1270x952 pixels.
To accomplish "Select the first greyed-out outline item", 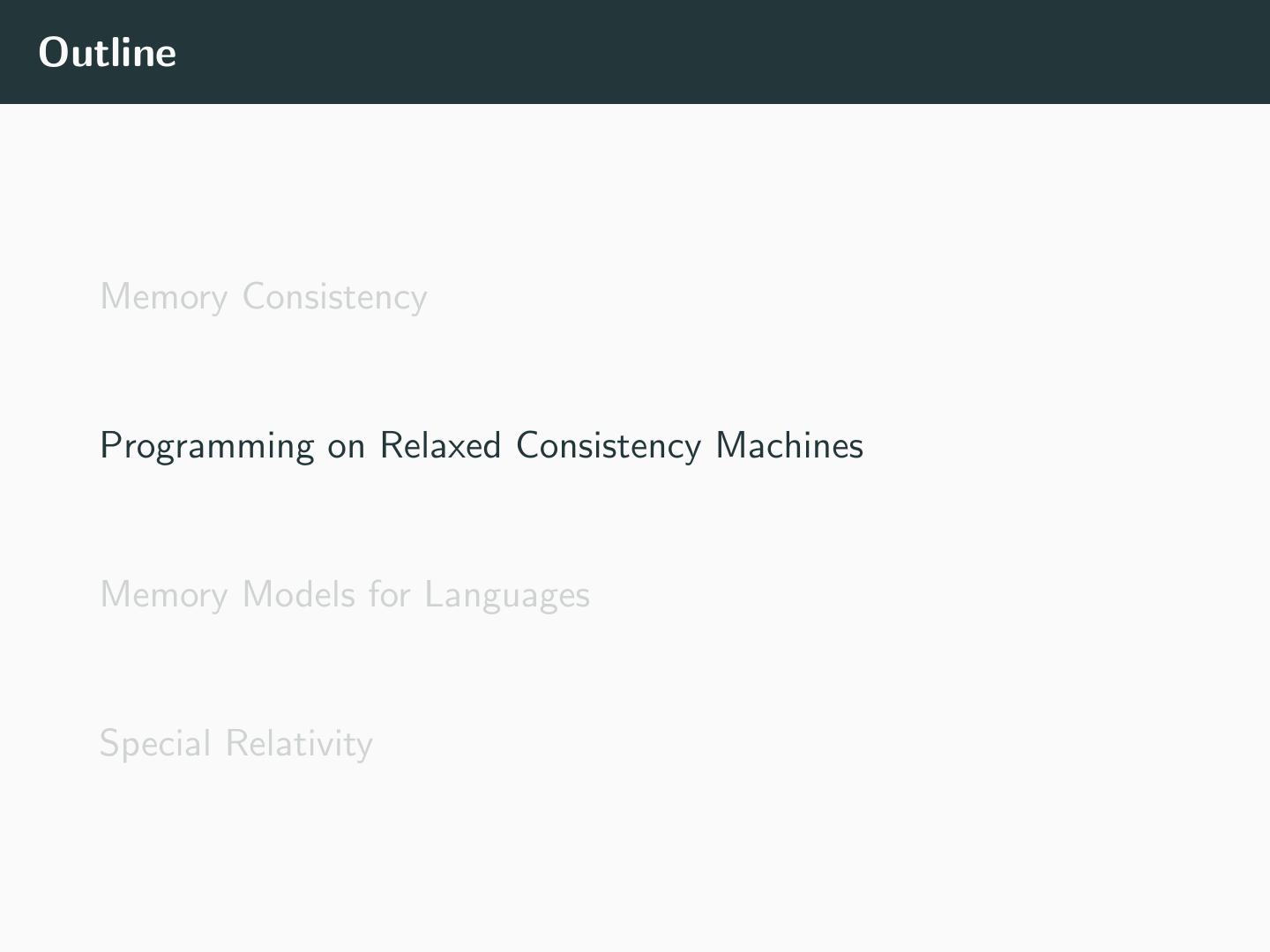I will point(263,297).
